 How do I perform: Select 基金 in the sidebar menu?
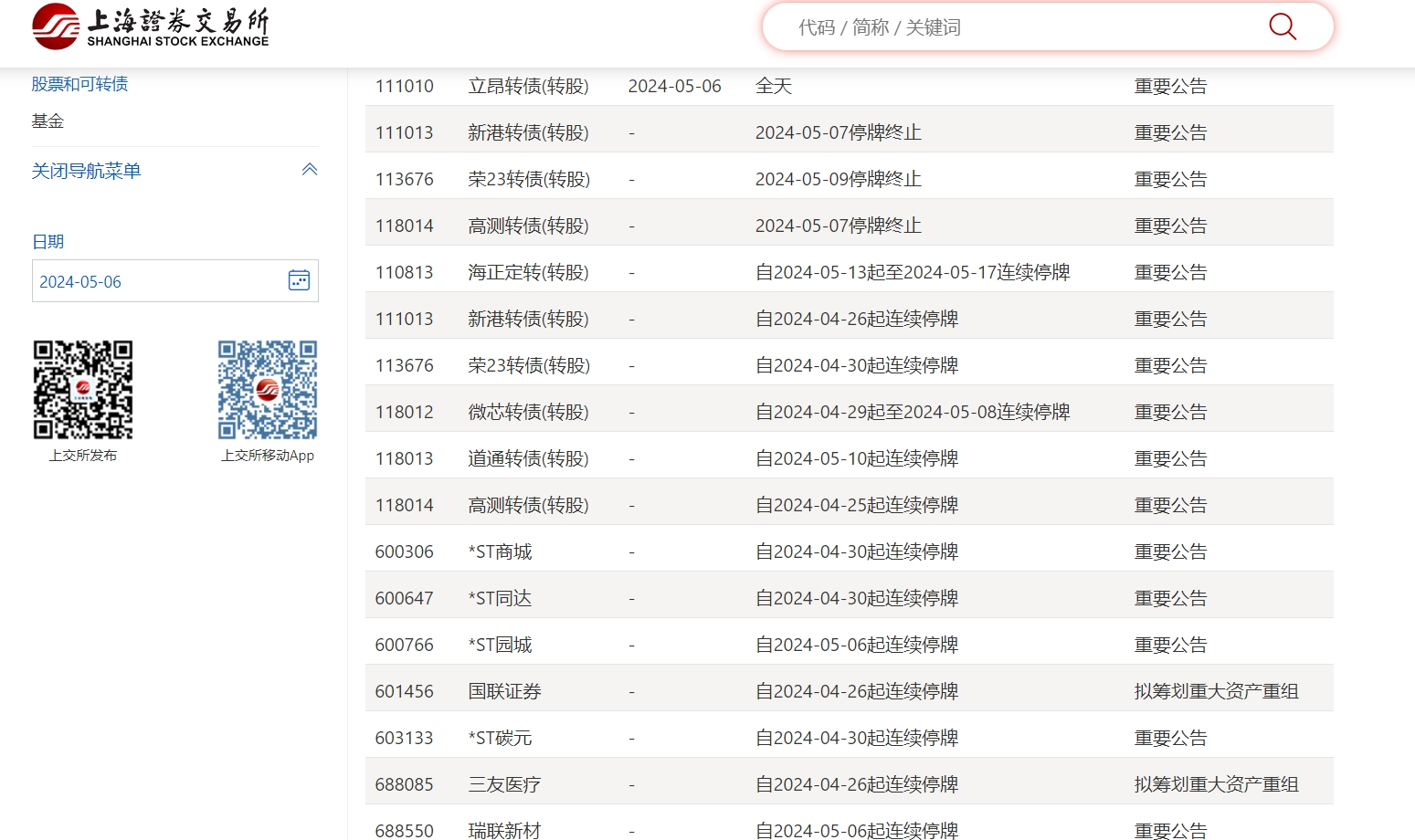pos(48,121)
